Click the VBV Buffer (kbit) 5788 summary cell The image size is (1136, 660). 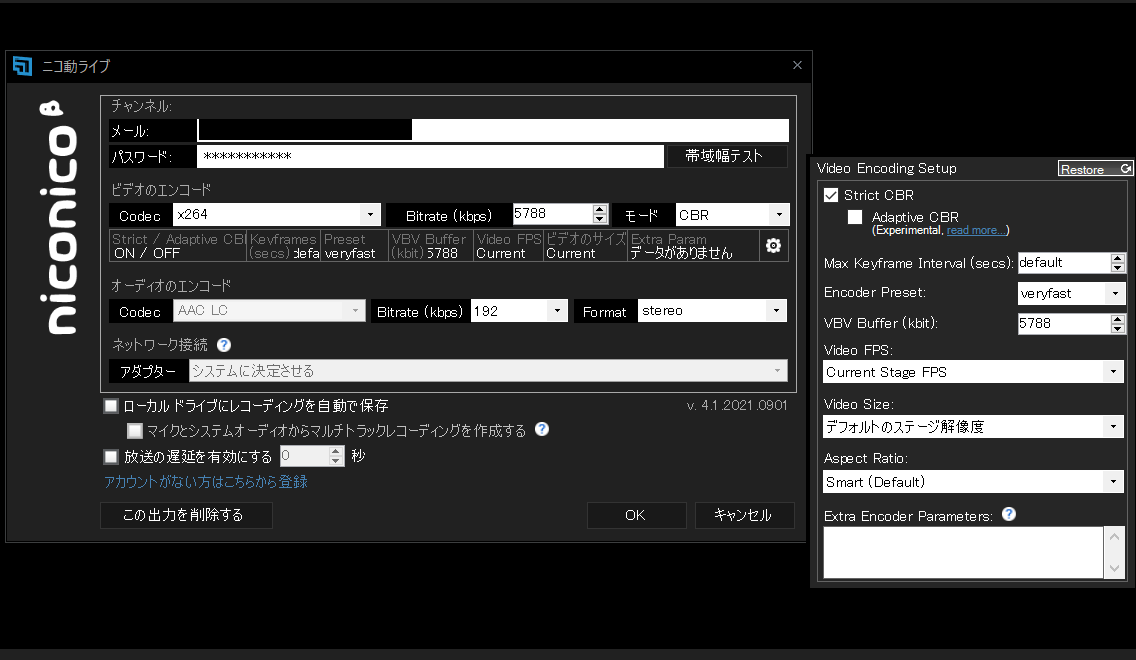431,246
